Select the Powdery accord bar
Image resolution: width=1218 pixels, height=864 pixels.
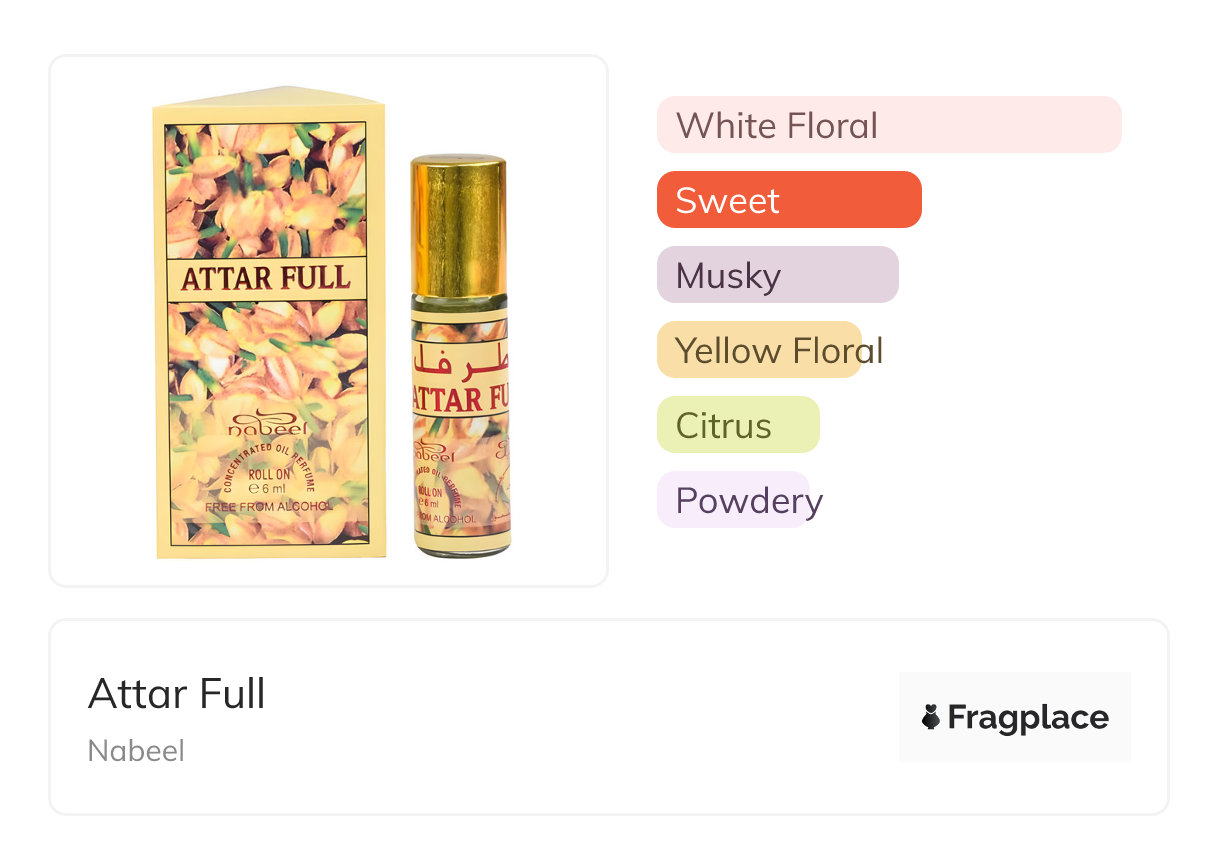tap(733, 500)
